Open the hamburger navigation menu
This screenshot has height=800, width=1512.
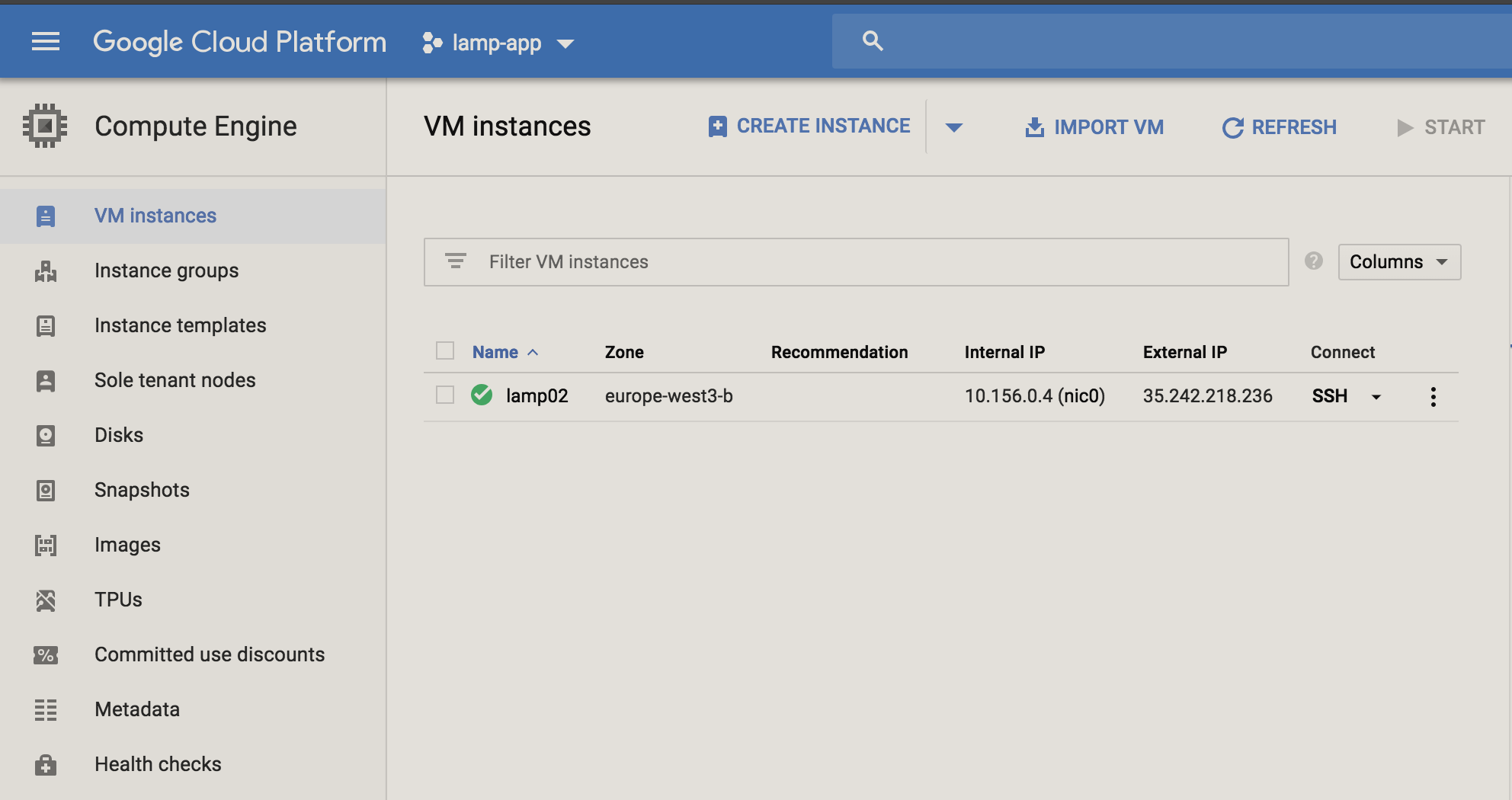click(x=46, y=41)
